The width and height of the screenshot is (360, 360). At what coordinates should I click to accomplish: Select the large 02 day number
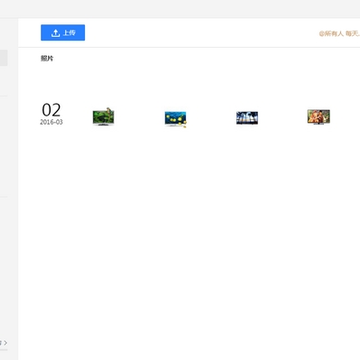click(x=51, y=110)
